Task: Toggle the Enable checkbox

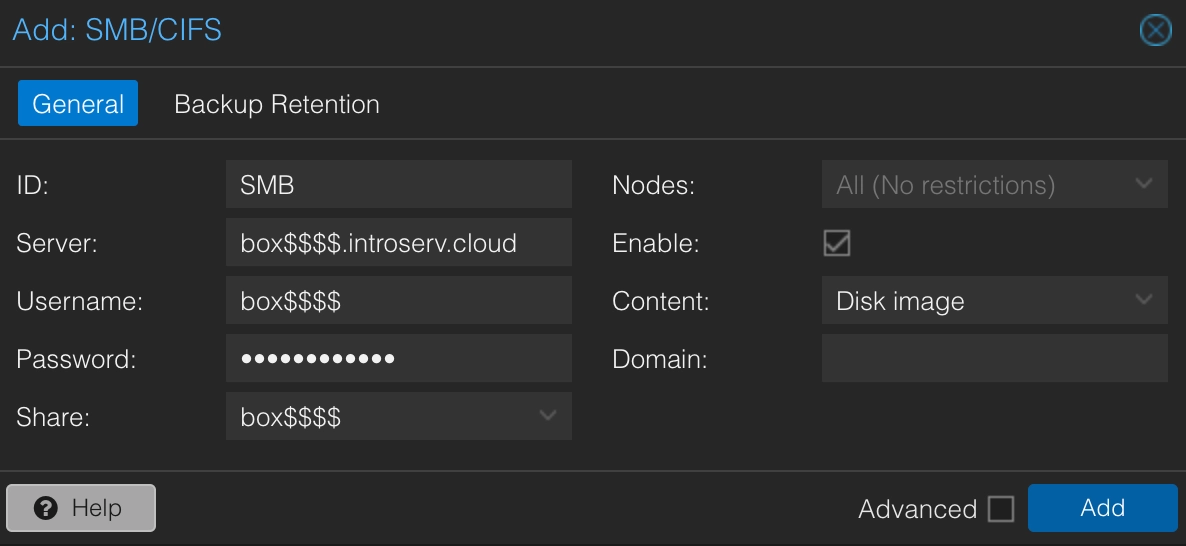Action: (837, 243)
